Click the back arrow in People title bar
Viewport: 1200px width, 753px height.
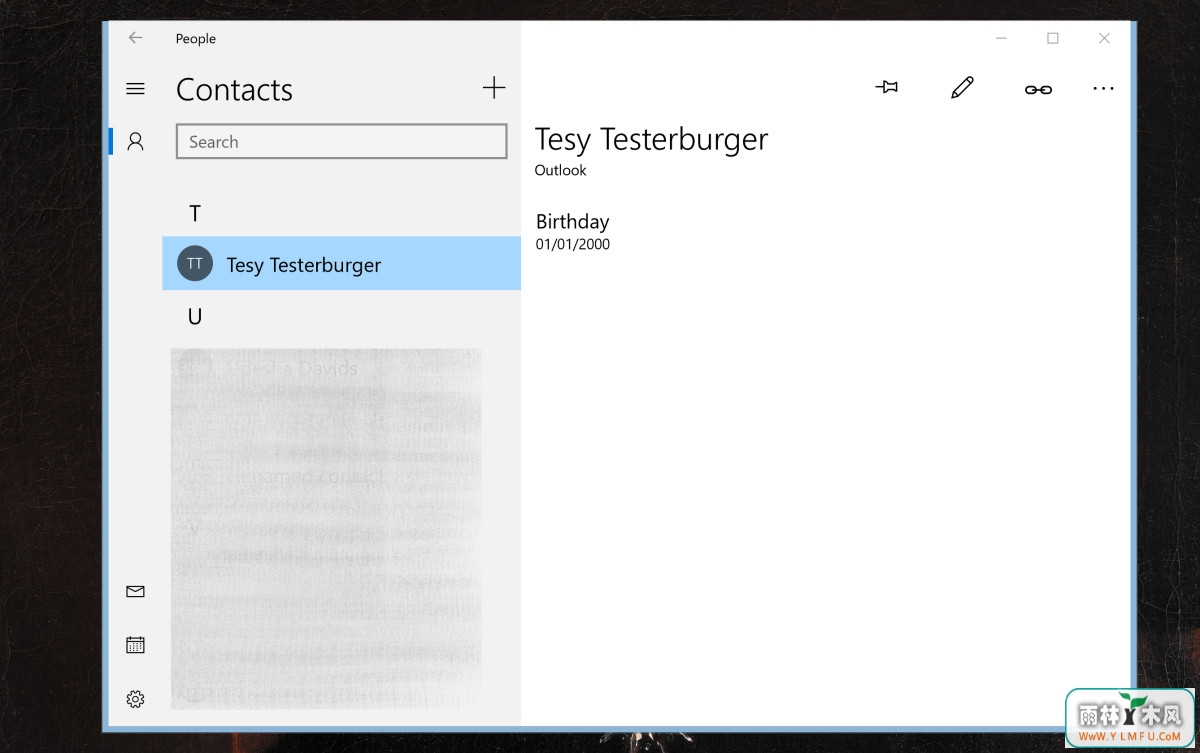(x=136, y=38)
